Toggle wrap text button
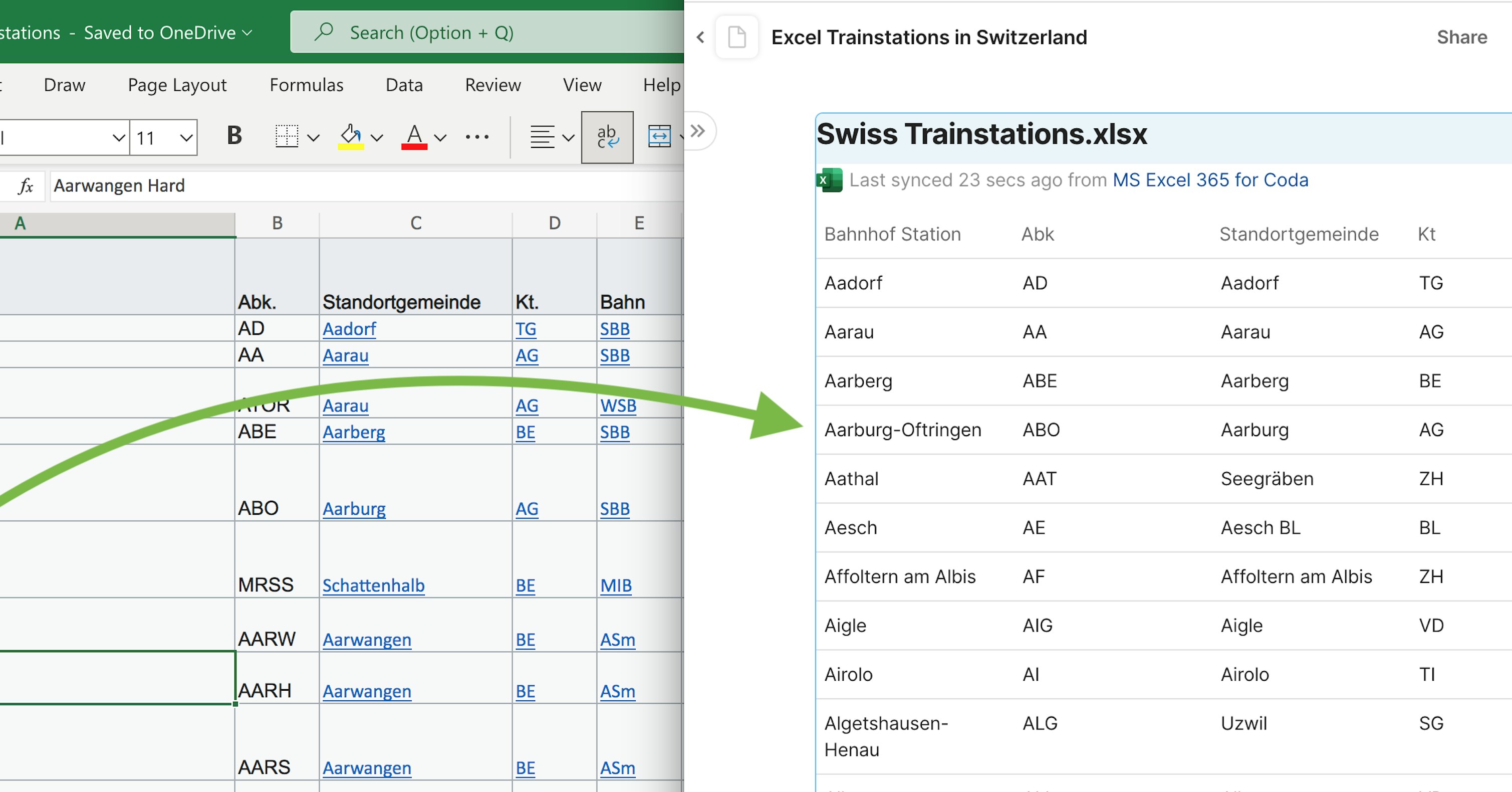The width and height of the screenshot is (1512, 792). tap(607, 137)
